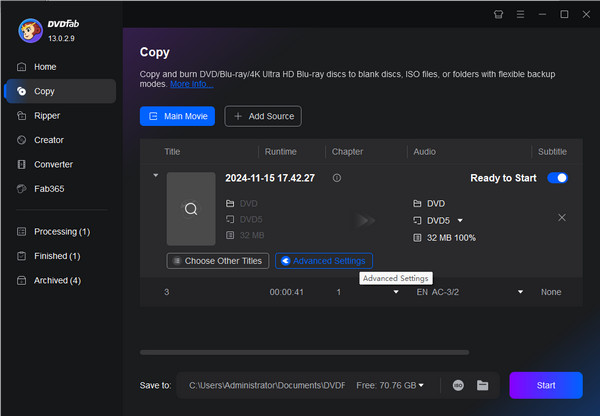Screen dimensions: 600x416
Task: Click the source 32 MB size icon
Action: pyautogui.click(x=230, y=235)
